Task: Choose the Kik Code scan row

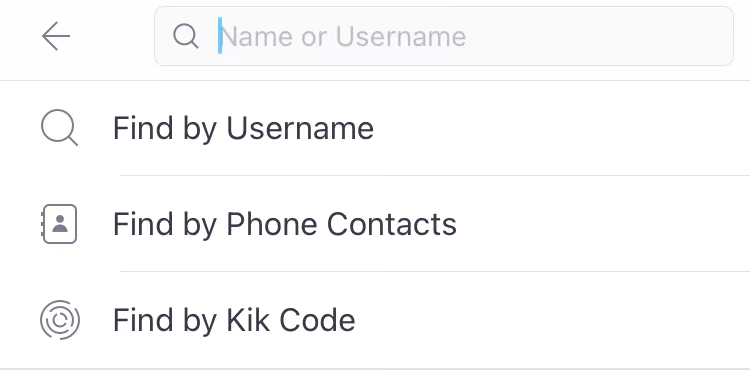Action: point(375,320)
